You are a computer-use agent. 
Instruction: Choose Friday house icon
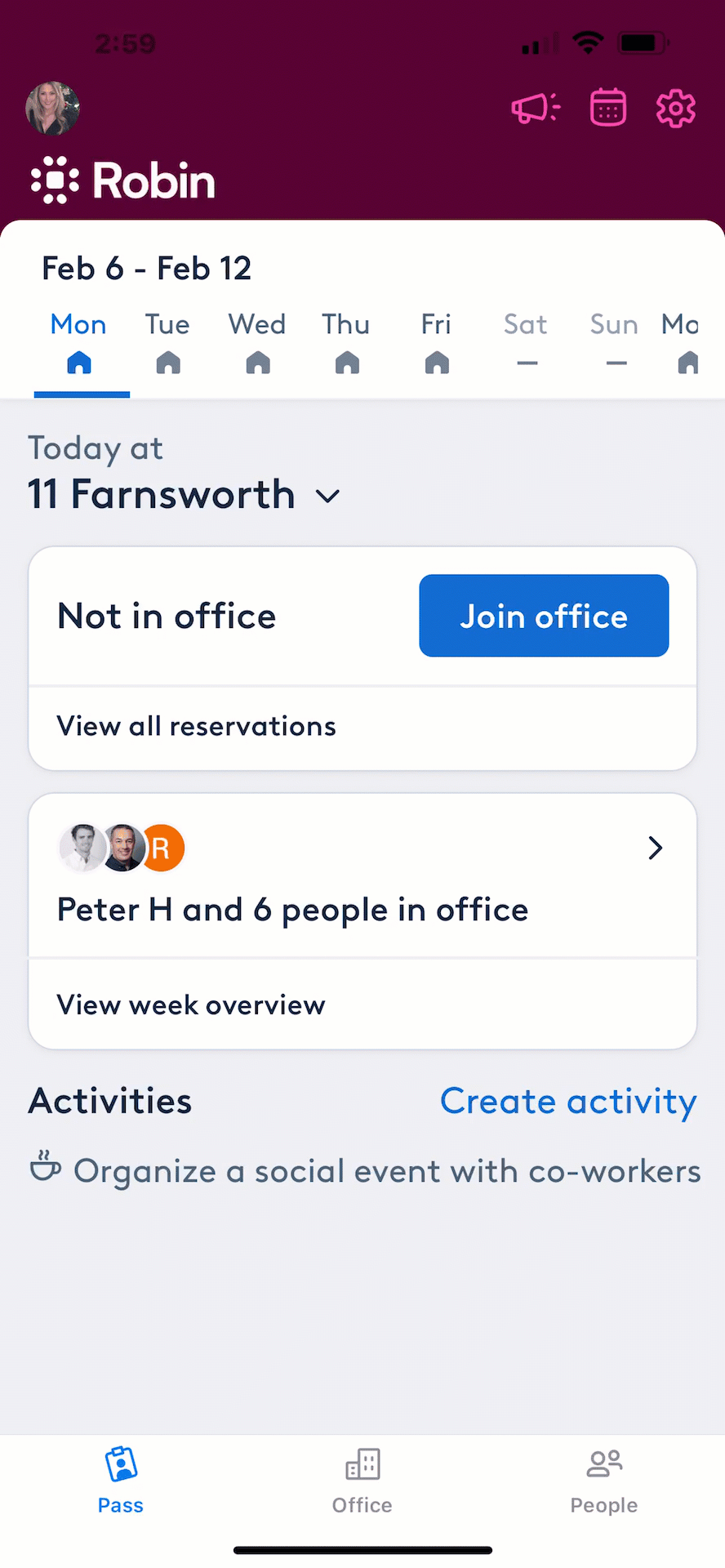437,363
